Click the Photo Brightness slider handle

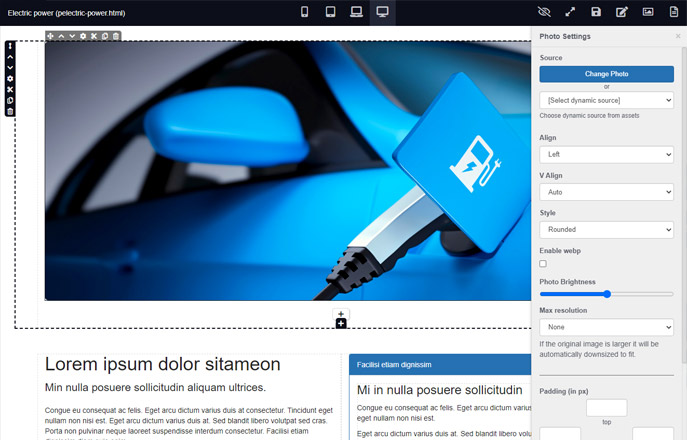click(607, 294)
